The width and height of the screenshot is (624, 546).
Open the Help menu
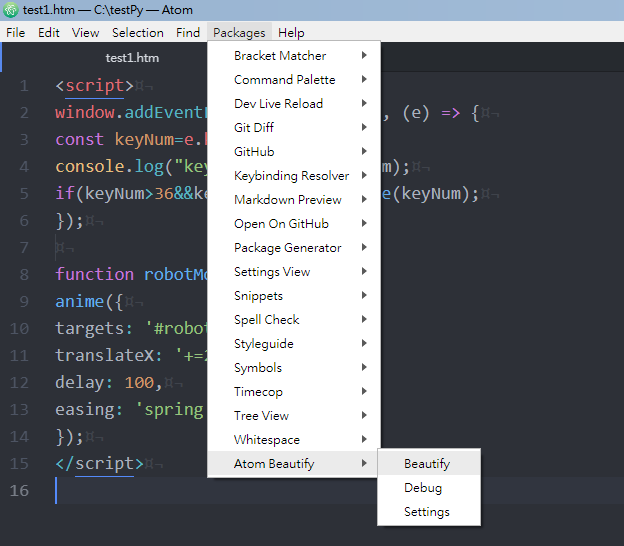(291, 33)
